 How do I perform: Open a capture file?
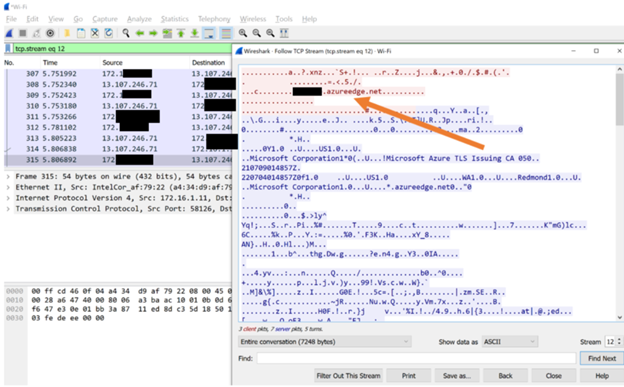(x=67, y=33)
